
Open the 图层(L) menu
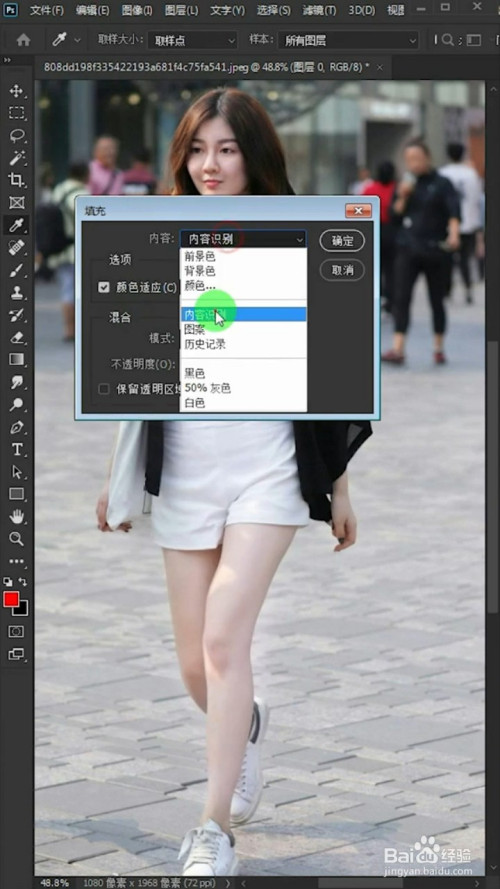[181, 10]
